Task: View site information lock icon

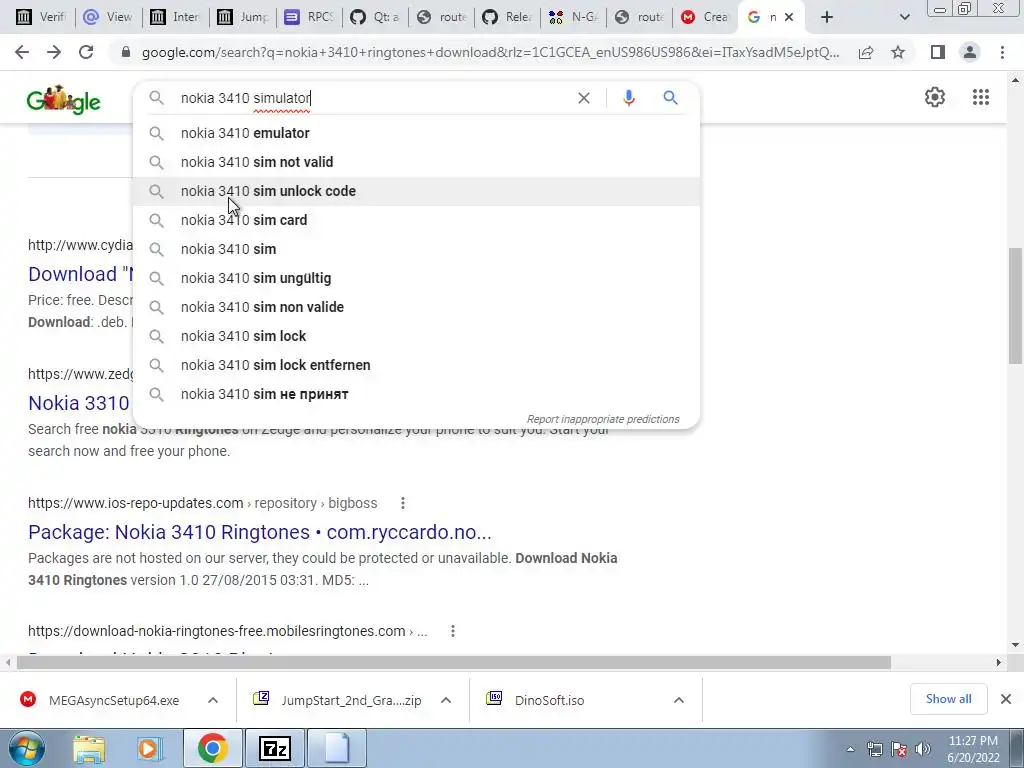Action: point(126,52)
